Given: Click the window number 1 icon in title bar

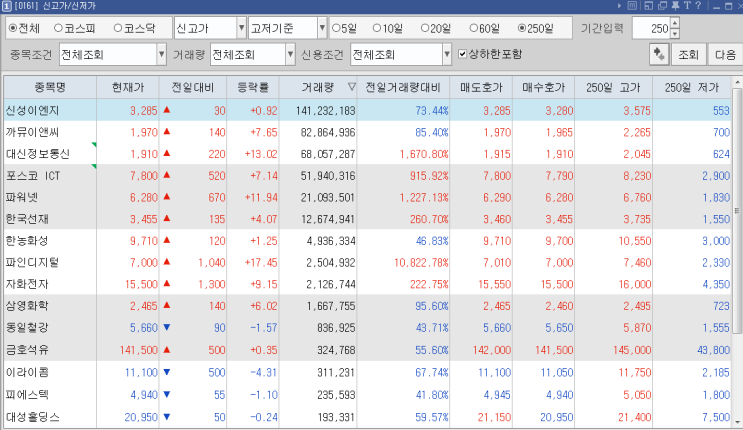Looking at the screenshot, I should (x=7, y=6).
